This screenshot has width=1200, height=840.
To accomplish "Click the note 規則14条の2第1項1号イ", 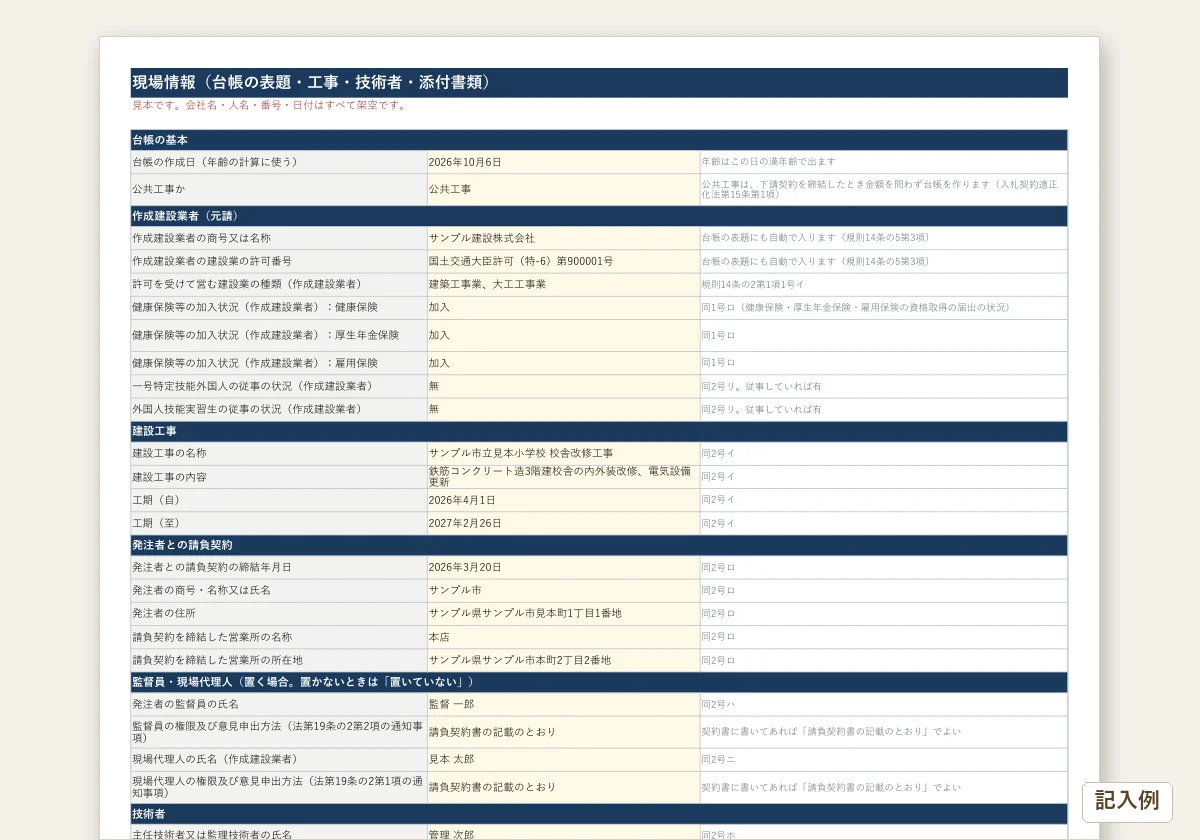I will tap(753, 284).
